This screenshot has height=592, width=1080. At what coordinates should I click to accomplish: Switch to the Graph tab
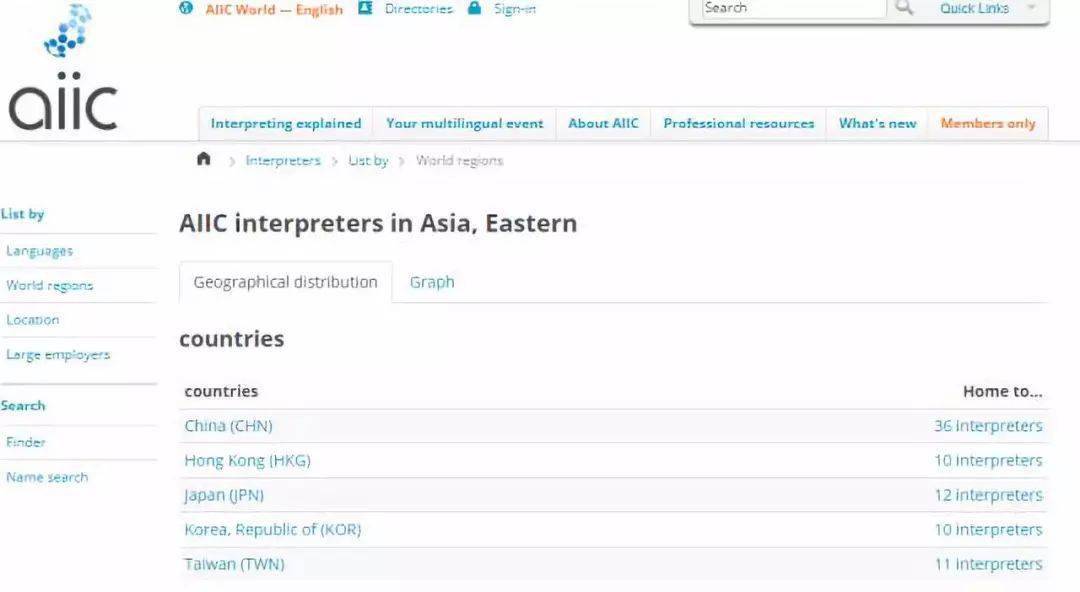point(432,282)
